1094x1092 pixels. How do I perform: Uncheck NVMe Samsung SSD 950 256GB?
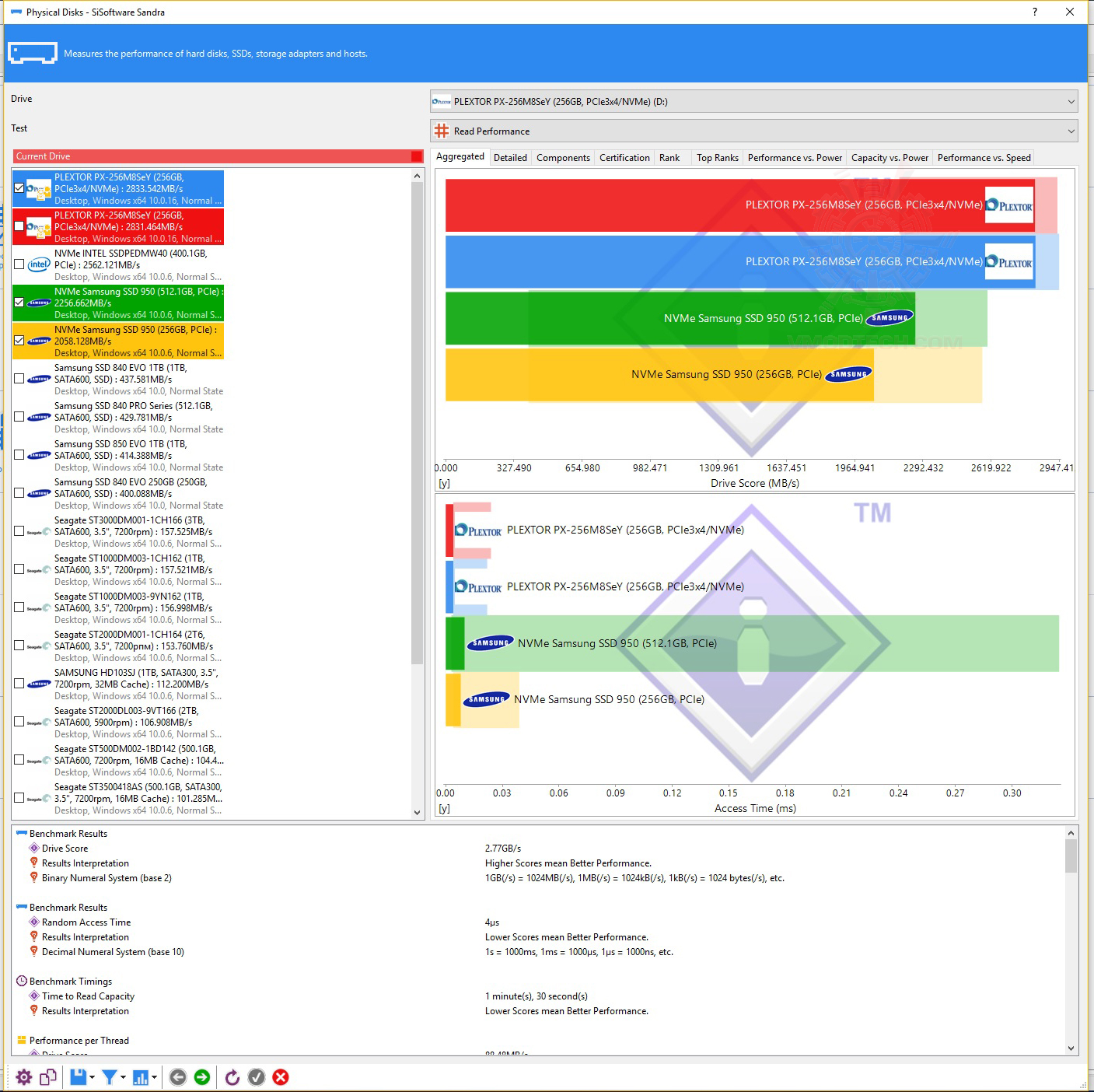pyautogui.click(x=19, y=341)
